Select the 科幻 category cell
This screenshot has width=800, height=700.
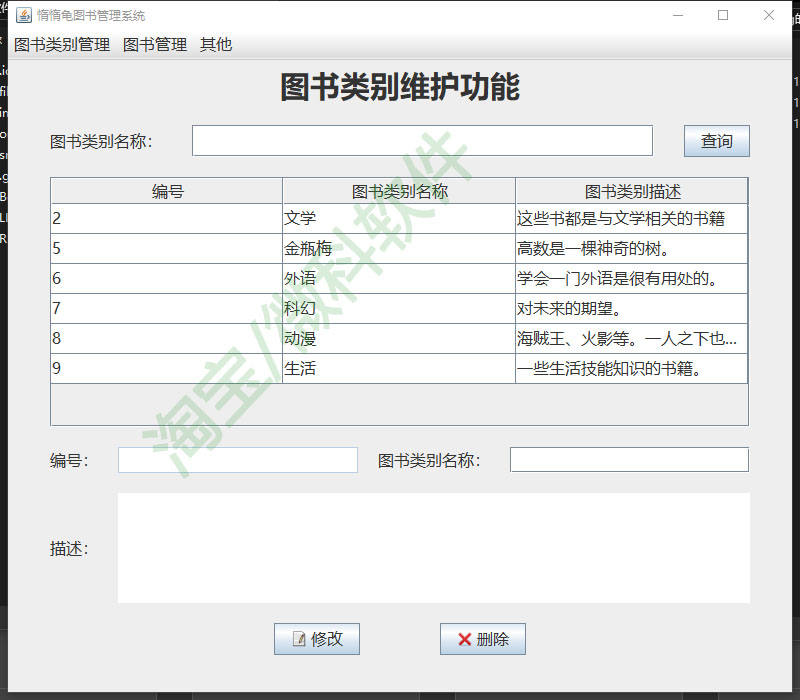point(399,309)
